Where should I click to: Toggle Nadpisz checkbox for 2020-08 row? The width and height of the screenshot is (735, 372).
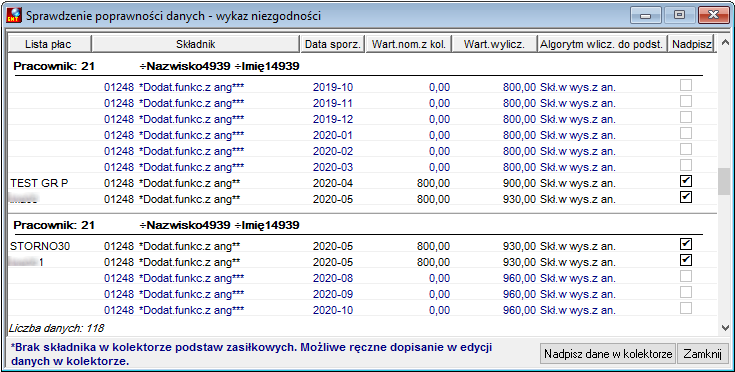686,276
